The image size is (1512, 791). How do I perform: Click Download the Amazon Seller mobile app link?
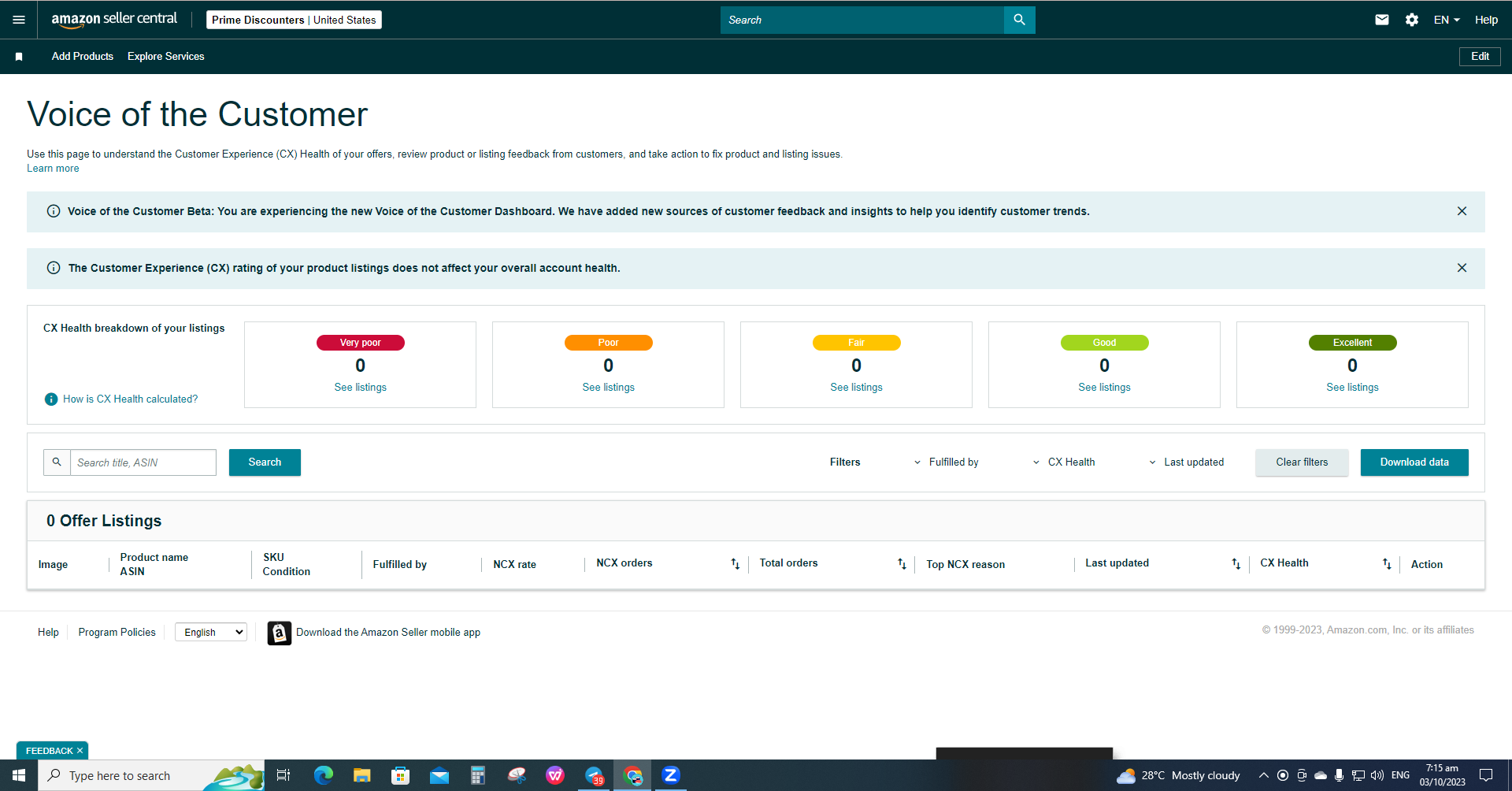tap(388, 633)
